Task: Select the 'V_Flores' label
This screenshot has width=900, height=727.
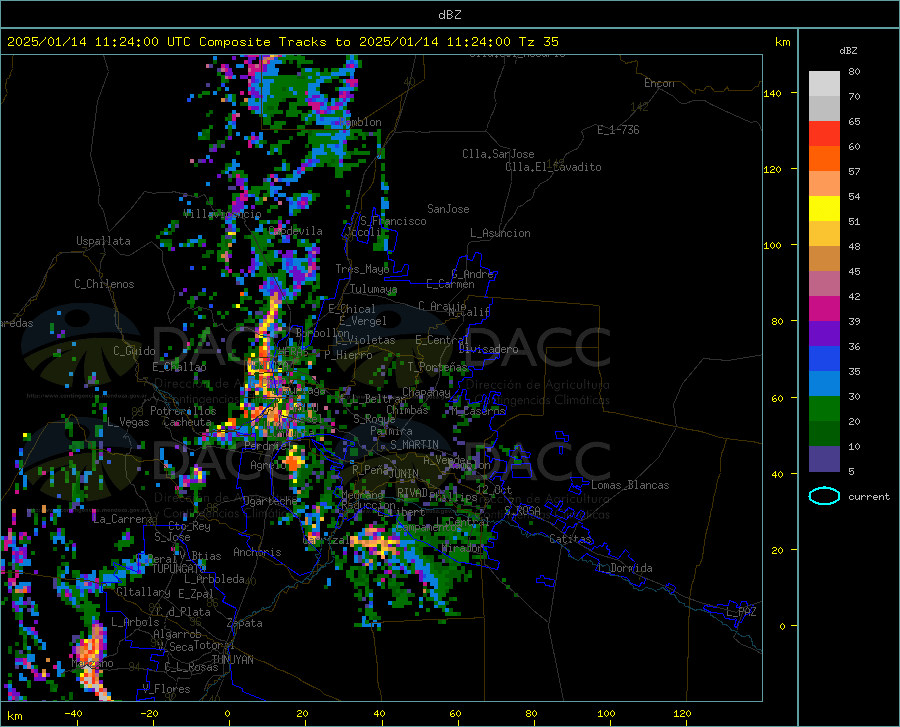Action: click(x=166, y=689)
